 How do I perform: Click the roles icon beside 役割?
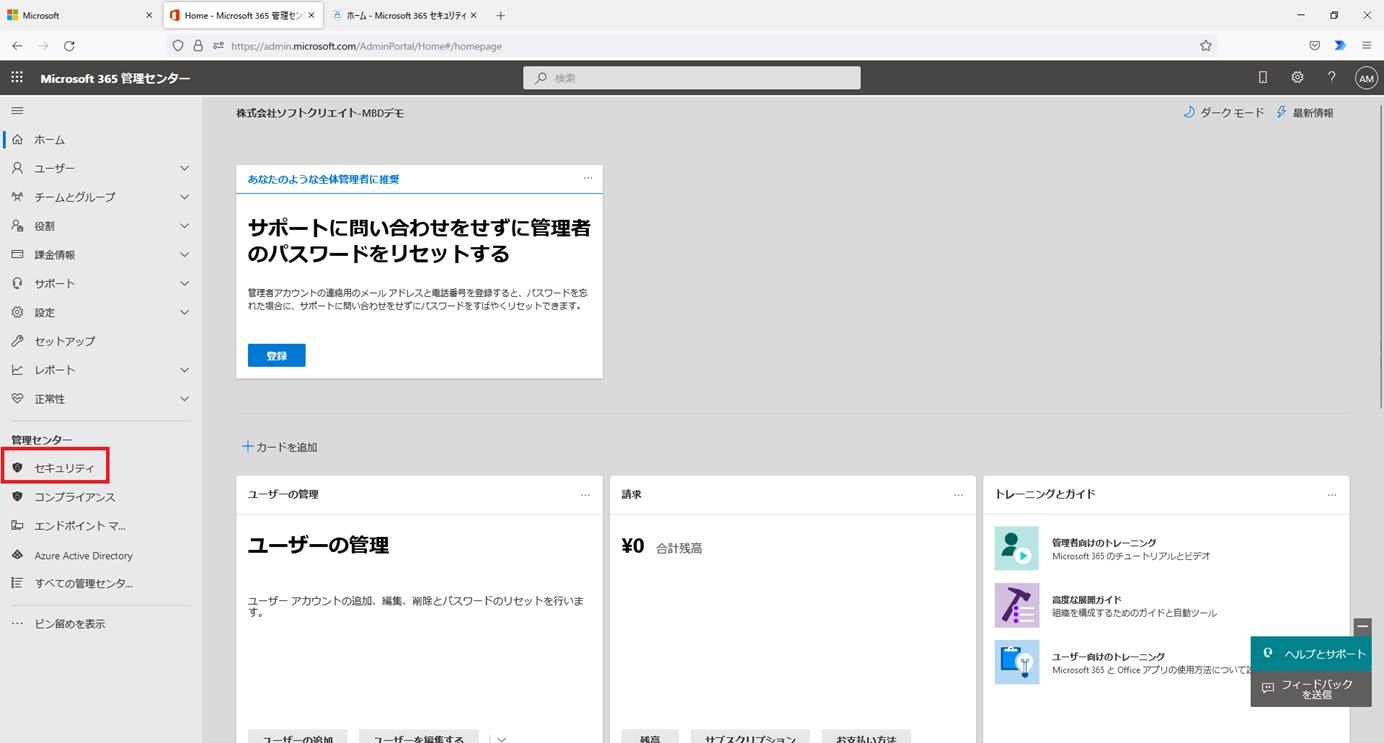coord(17,226)
